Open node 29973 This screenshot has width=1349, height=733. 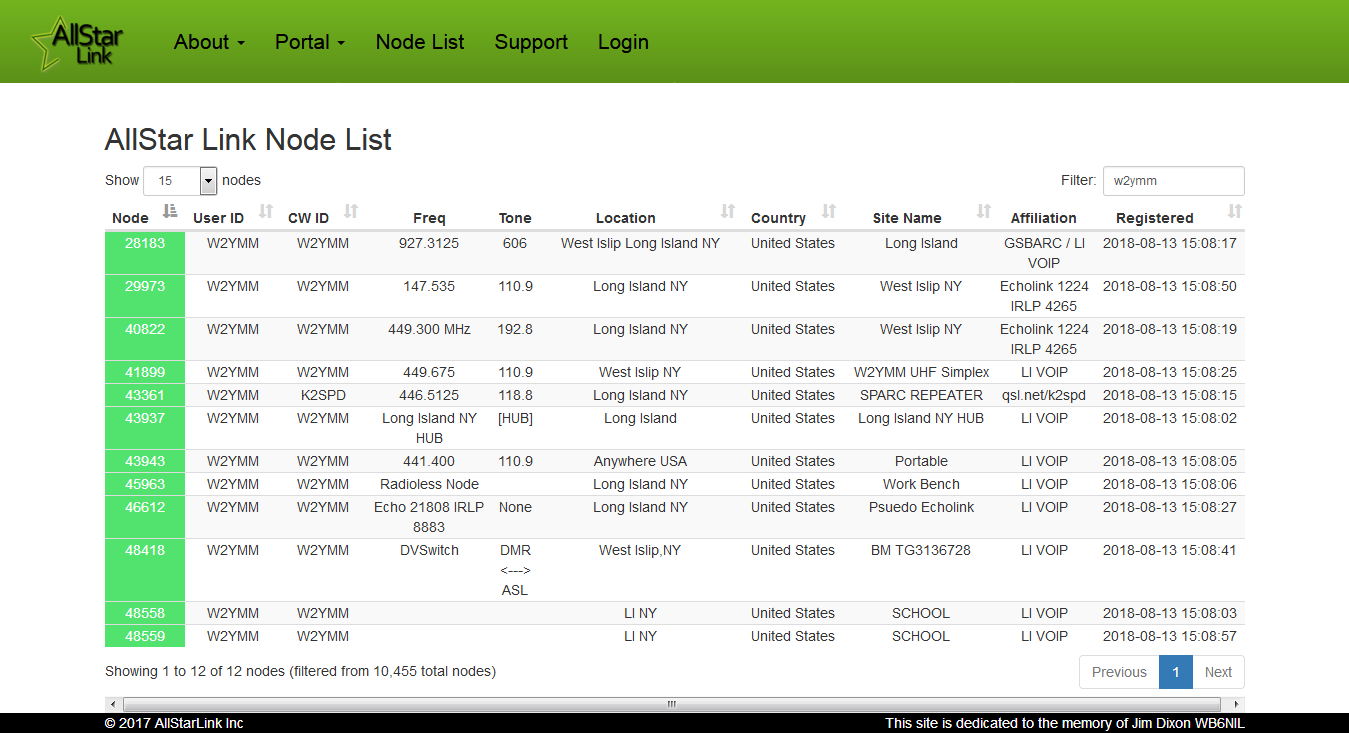tap(145, 286)
